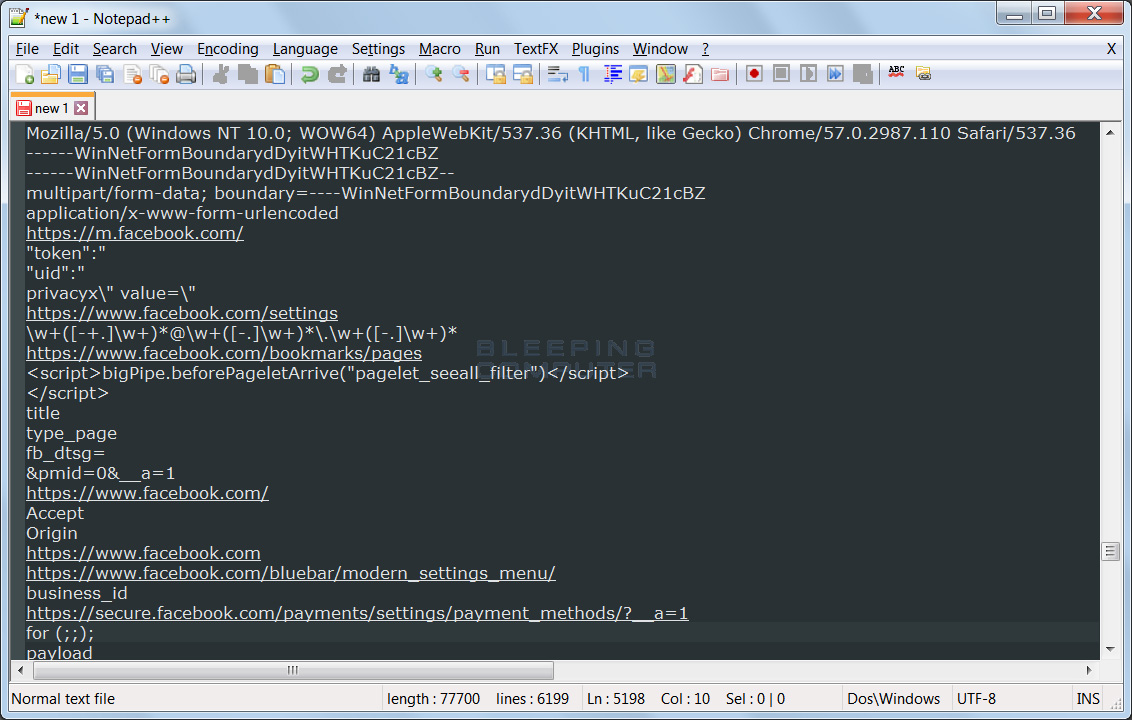Click the vertical scrollbar down arrow

1110,649
